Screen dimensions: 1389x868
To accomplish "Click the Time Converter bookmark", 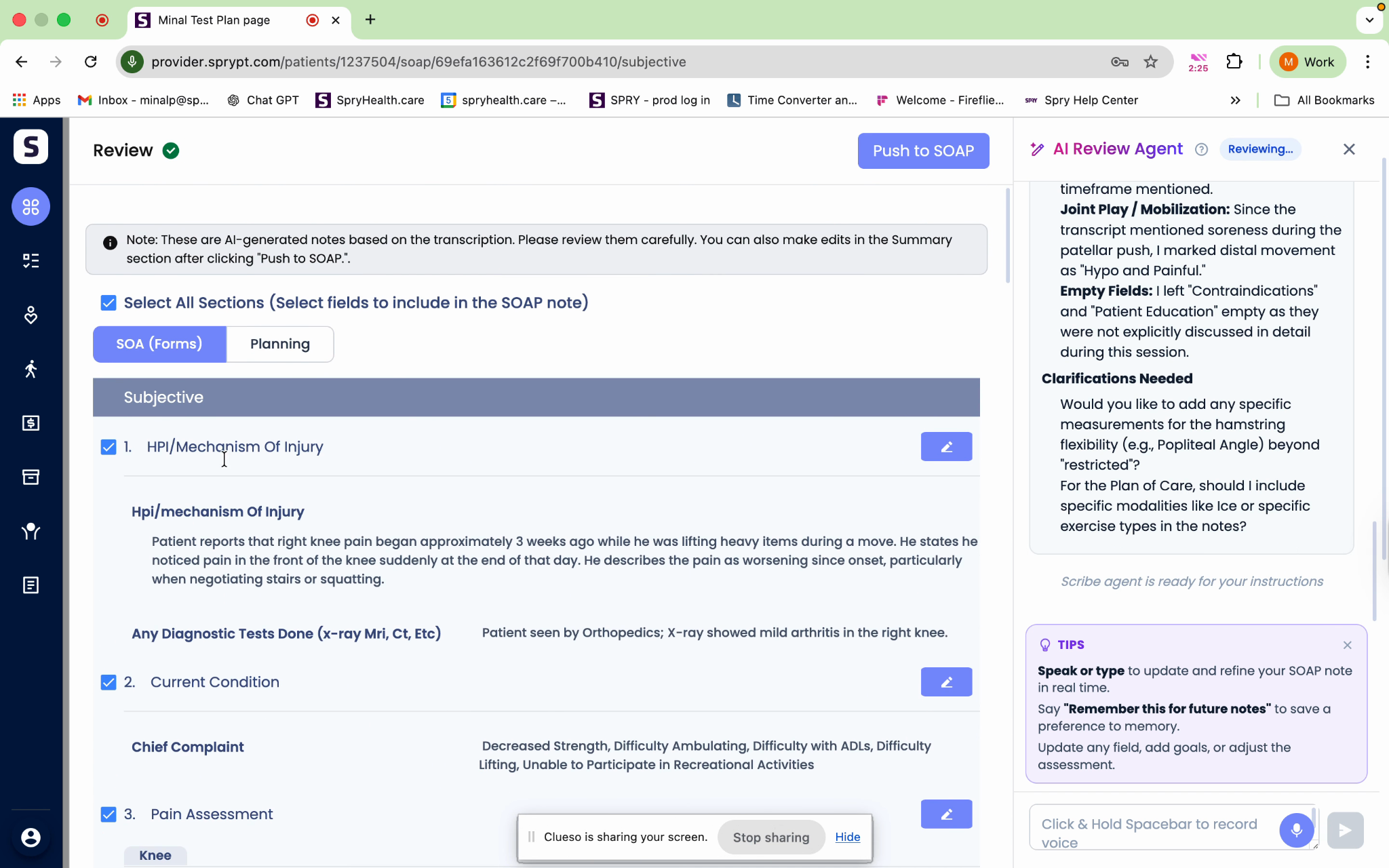I will pyautogui.click(x=792, y=100).
